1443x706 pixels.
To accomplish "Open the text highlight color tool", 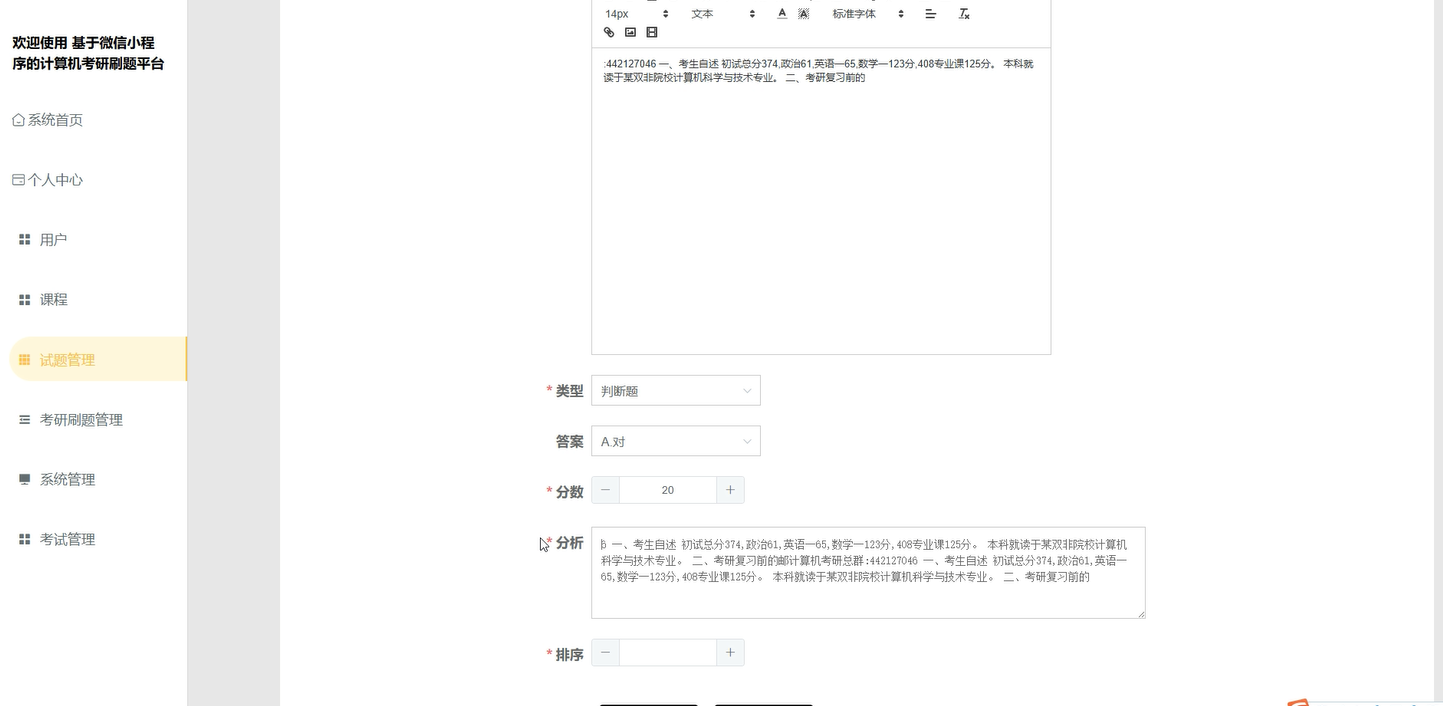I will (x=803, y=13).
